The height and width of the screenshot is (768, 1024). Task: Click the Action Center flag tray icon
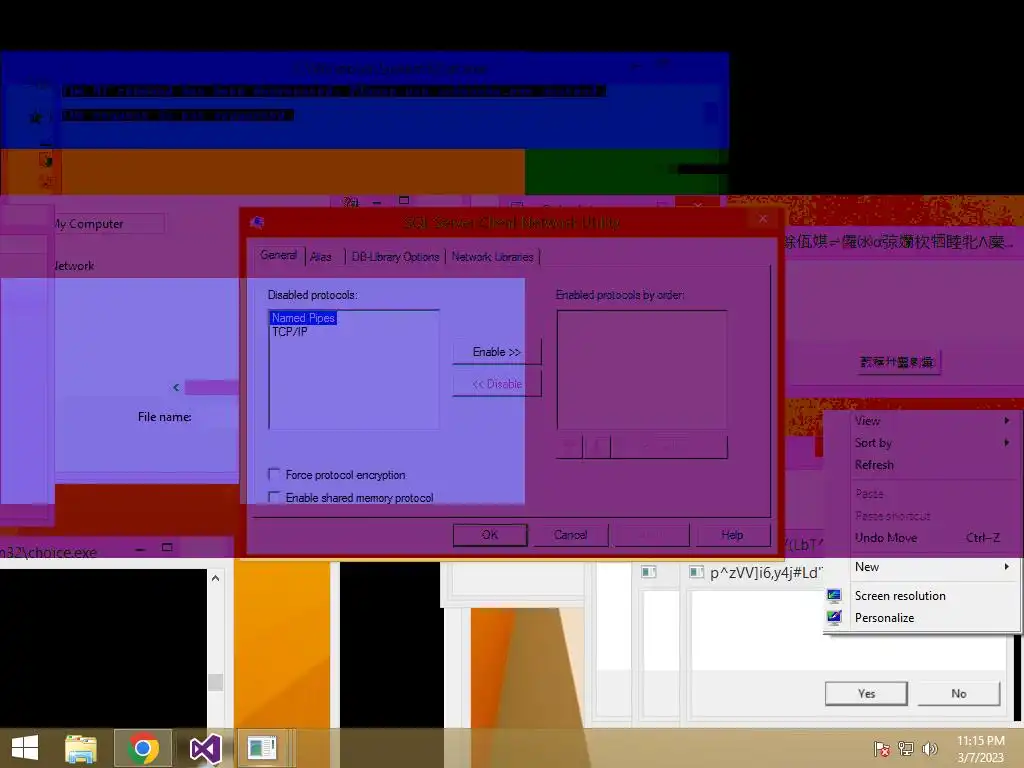point(882,748)
